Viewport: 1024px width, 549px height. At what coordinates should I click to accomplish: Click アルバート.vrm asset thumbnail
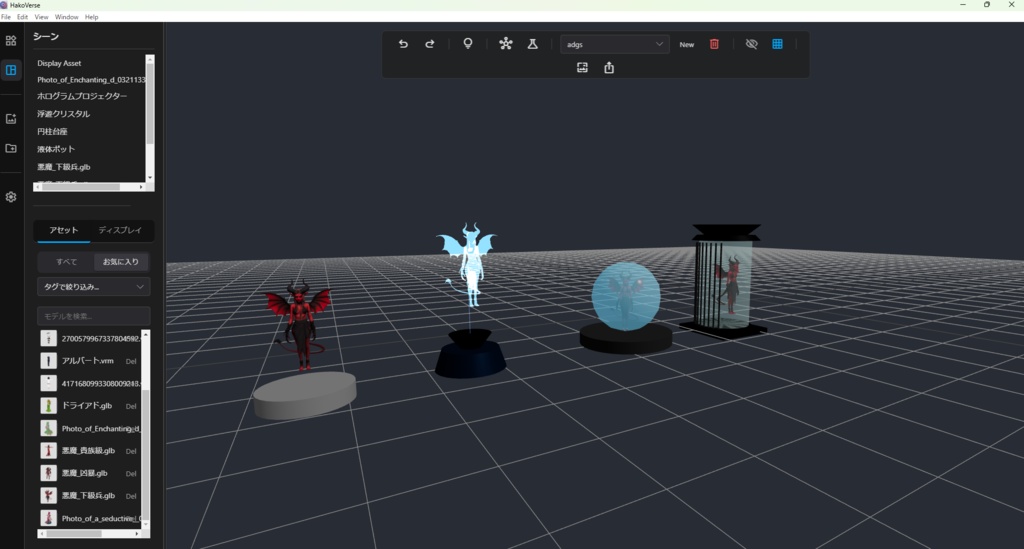[x=48, y=360]
